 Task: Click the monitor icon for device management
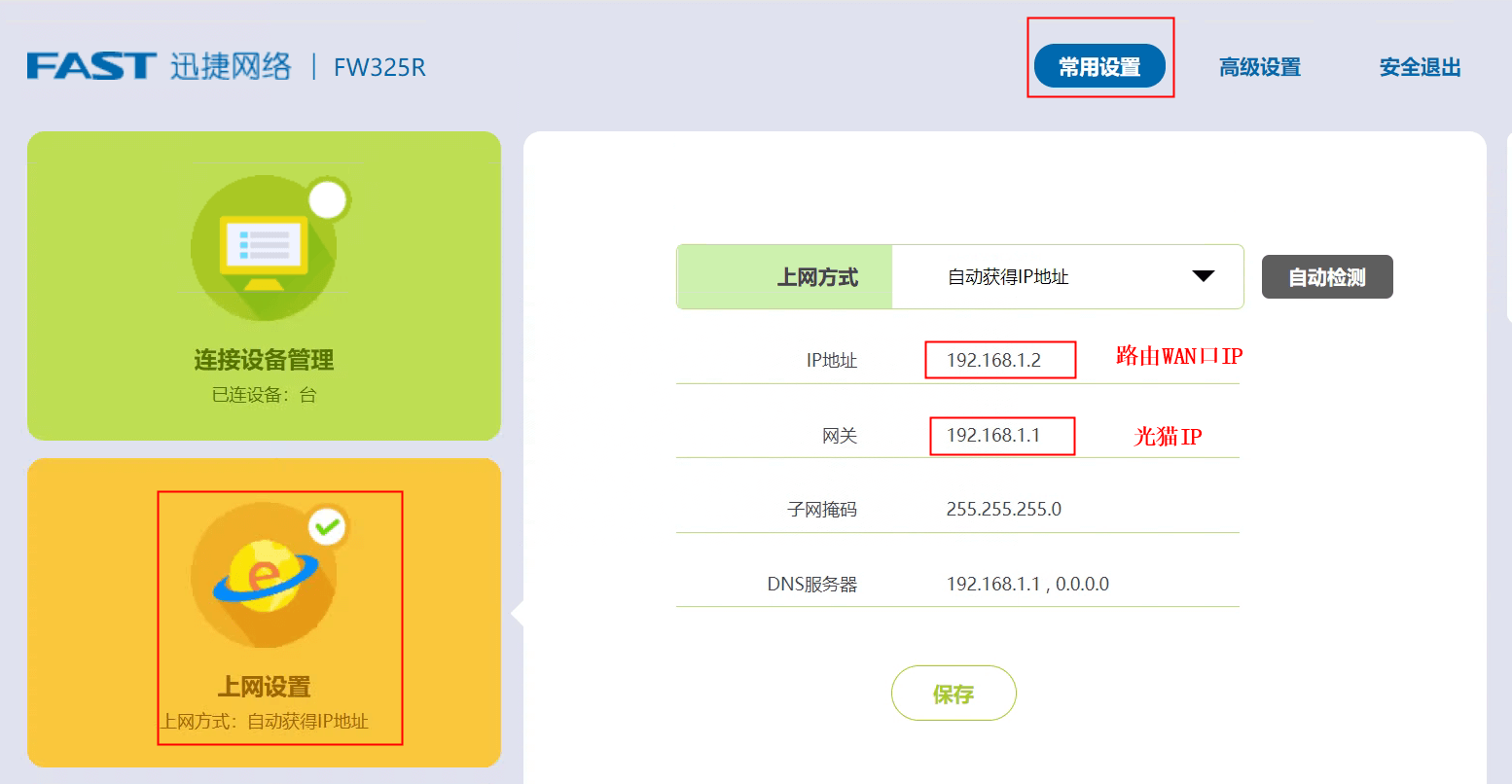(x=264, y=248)
